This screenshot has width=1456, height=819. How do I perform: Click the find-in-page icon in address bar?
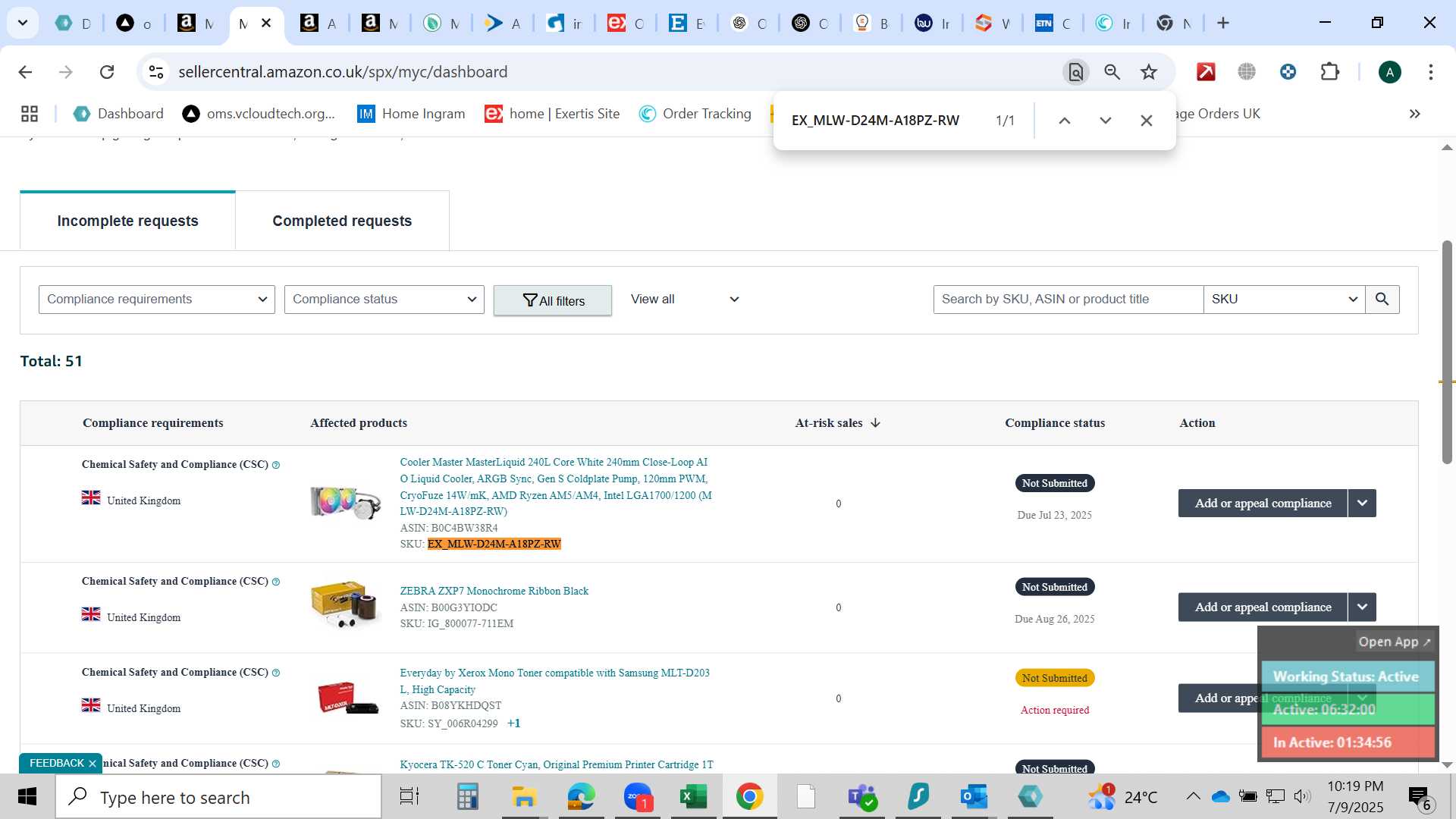tap(1075, 72)
